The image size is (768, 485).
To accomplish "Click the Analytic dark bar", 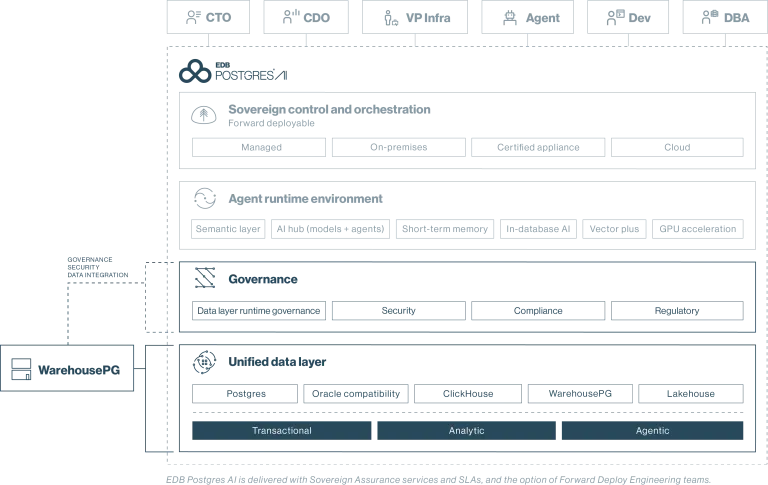I will [466, 430].
